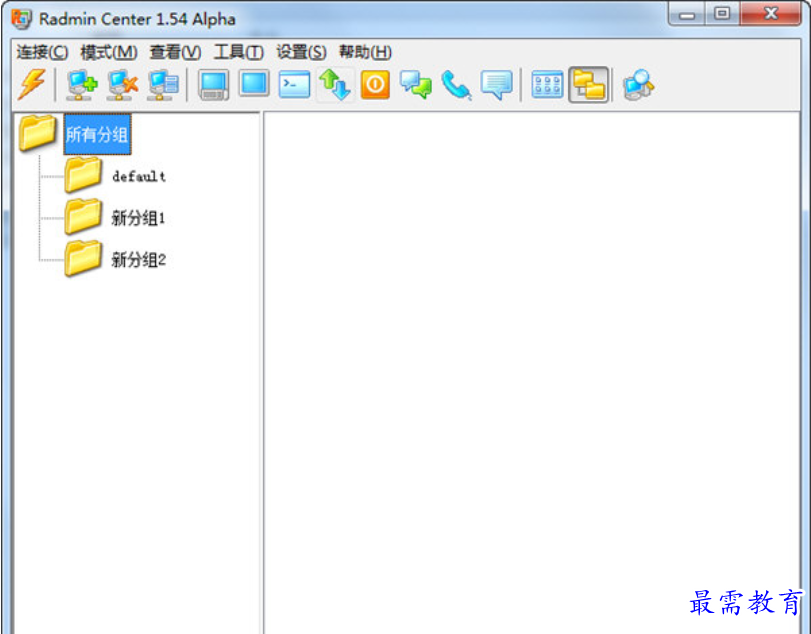
Task: Minimize the Radmin Center window
Action: pos(686,14)
